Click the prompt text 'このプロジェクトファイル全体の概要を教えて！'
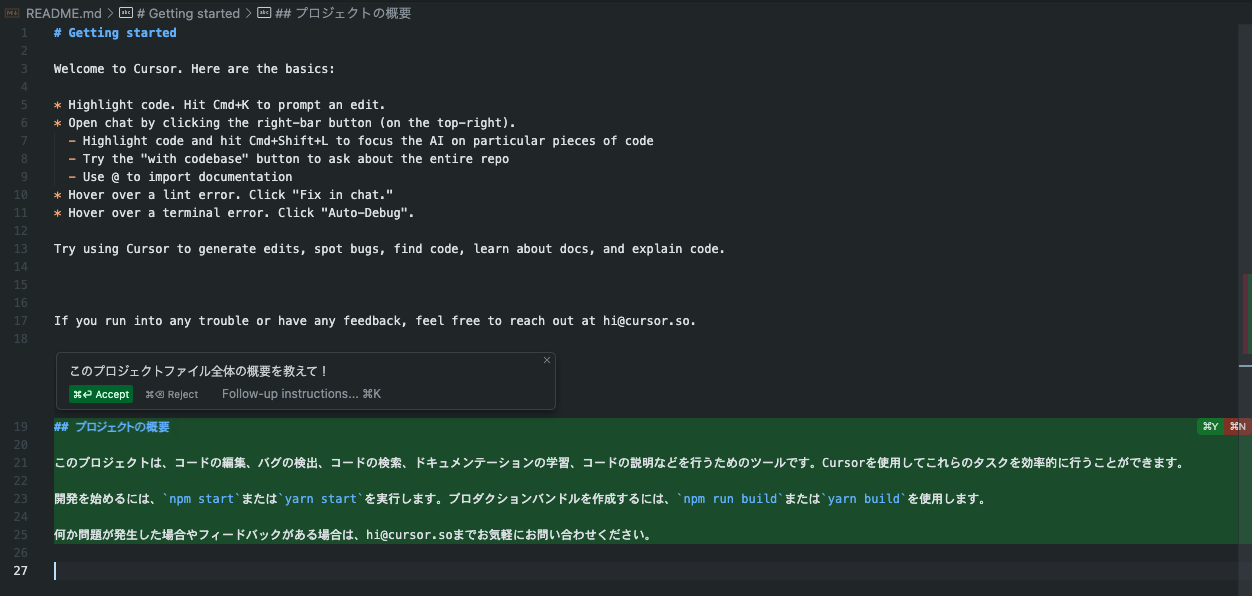This screenshot has width=1252, height=596. [x=199, y=371]
